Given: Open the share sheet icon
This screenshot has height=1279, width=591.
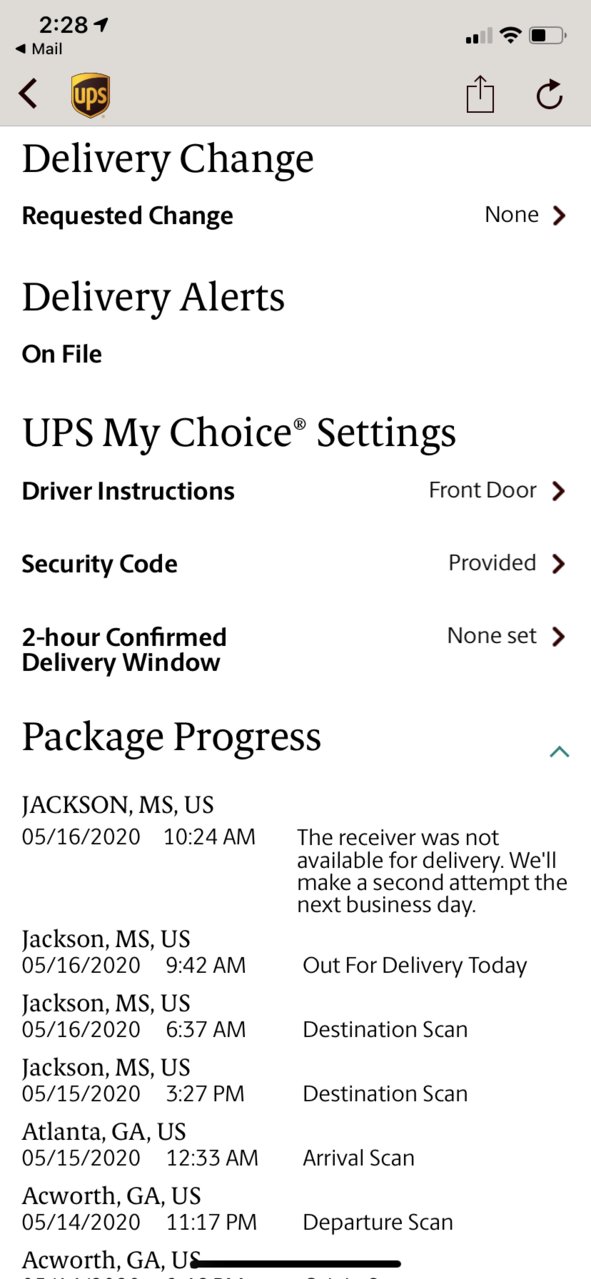Looking at the screenshot, I should click(x=480, y=94).
